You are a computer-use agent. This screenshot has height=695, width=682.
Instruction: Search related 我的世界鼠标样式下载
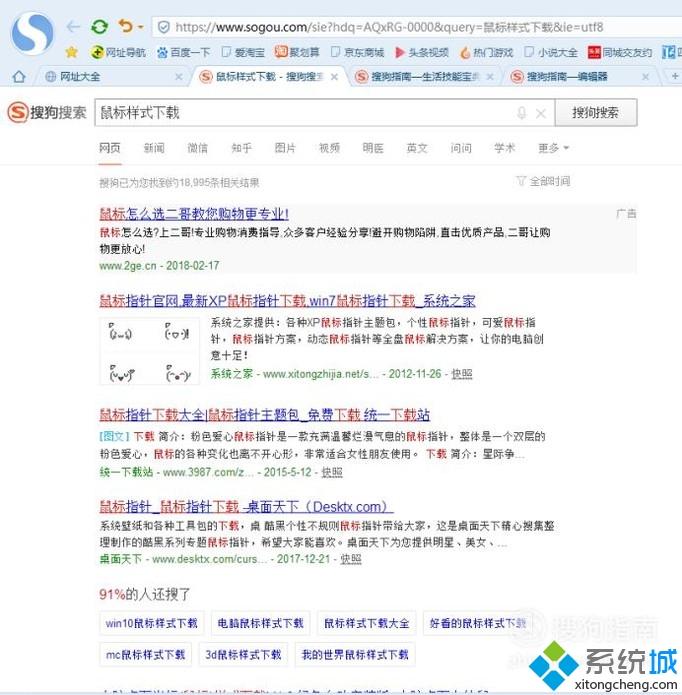pos(355,654)
